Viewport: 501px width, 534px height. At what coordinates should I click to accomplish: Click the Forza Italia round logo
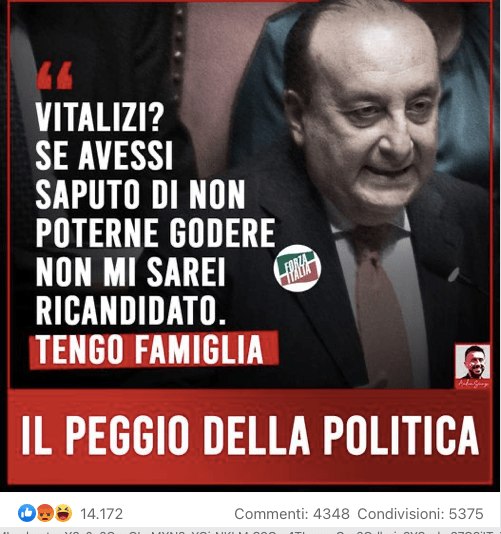[297, 268]
